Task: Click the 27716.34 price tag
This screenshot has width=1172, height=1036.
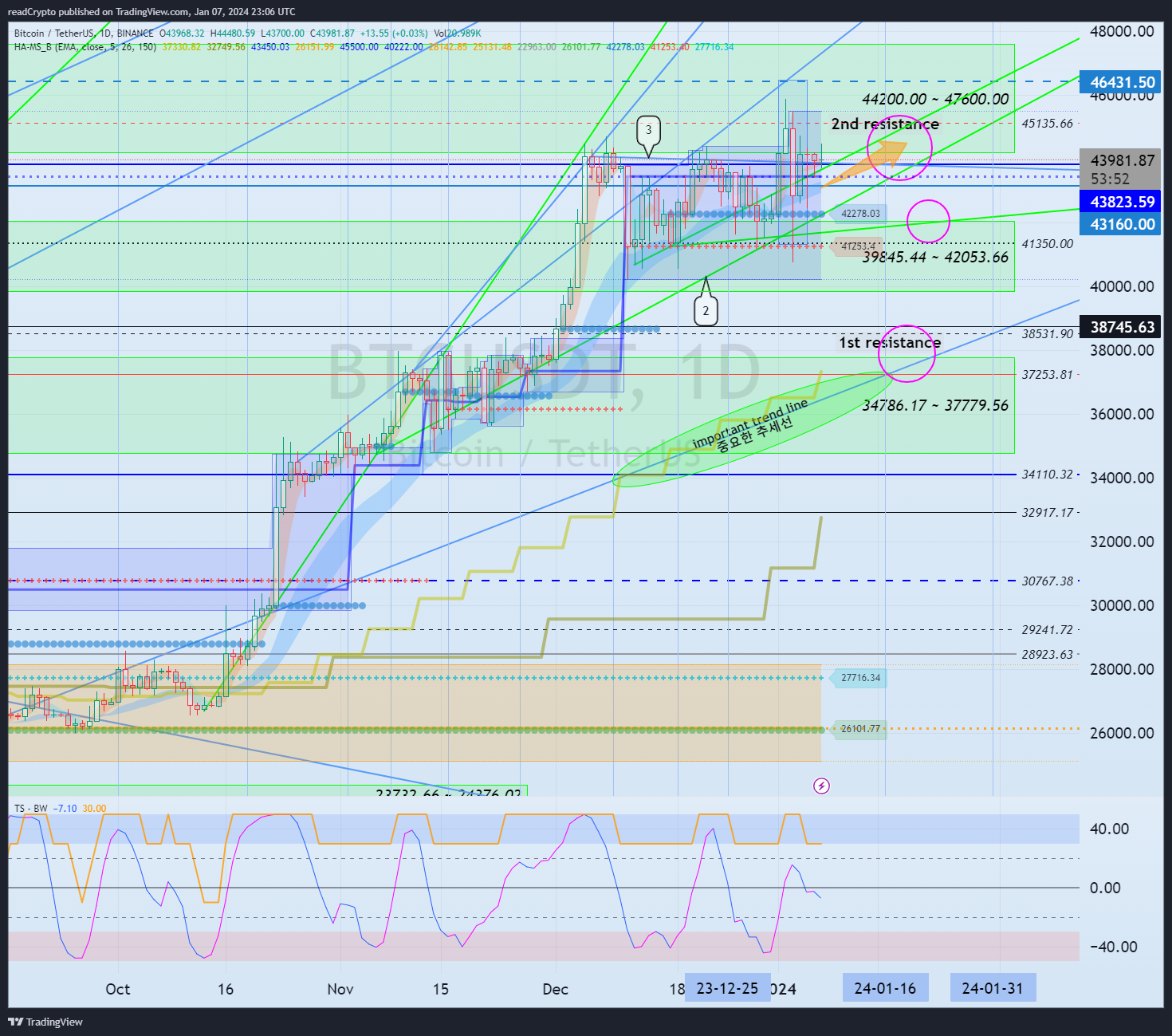Action: 858,678
